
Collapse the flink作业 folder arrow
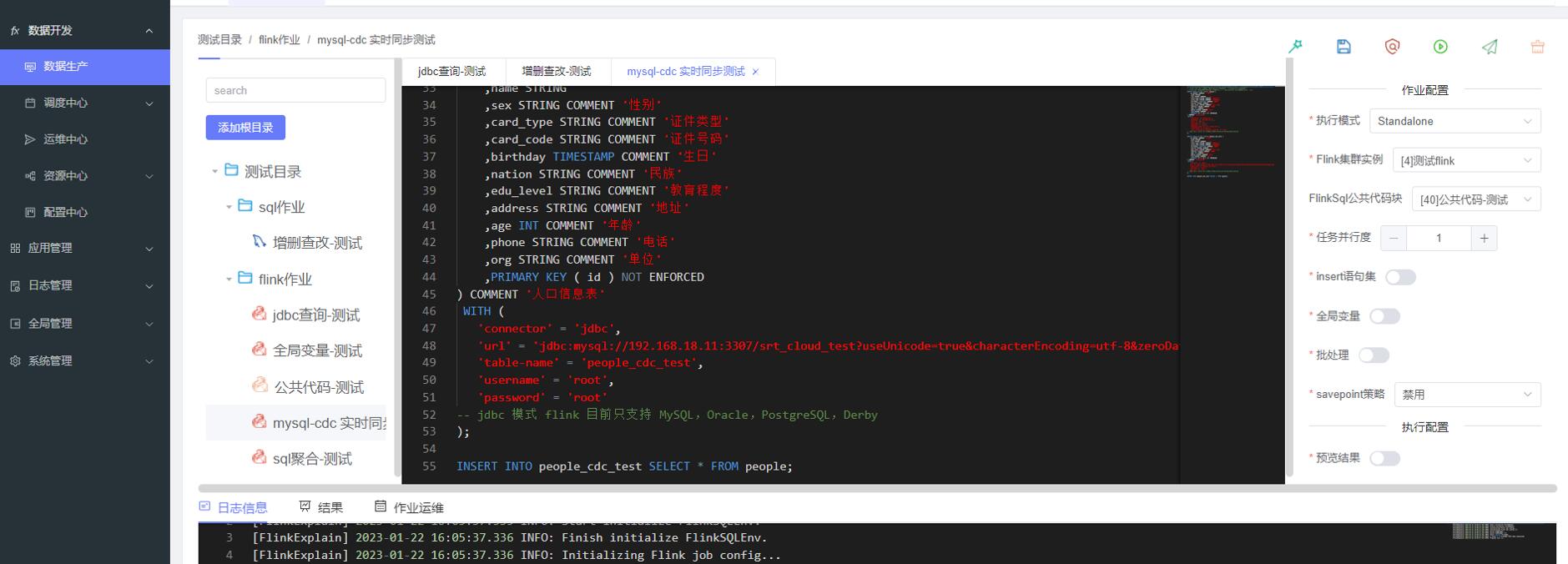click(229, 279)
